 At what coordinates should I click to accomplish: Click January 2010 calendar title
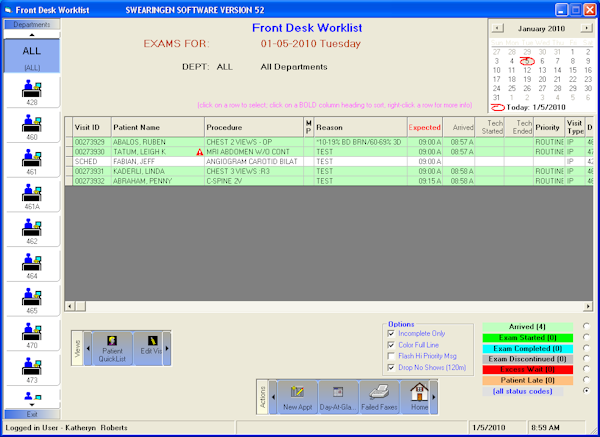[x=541, y=29]
